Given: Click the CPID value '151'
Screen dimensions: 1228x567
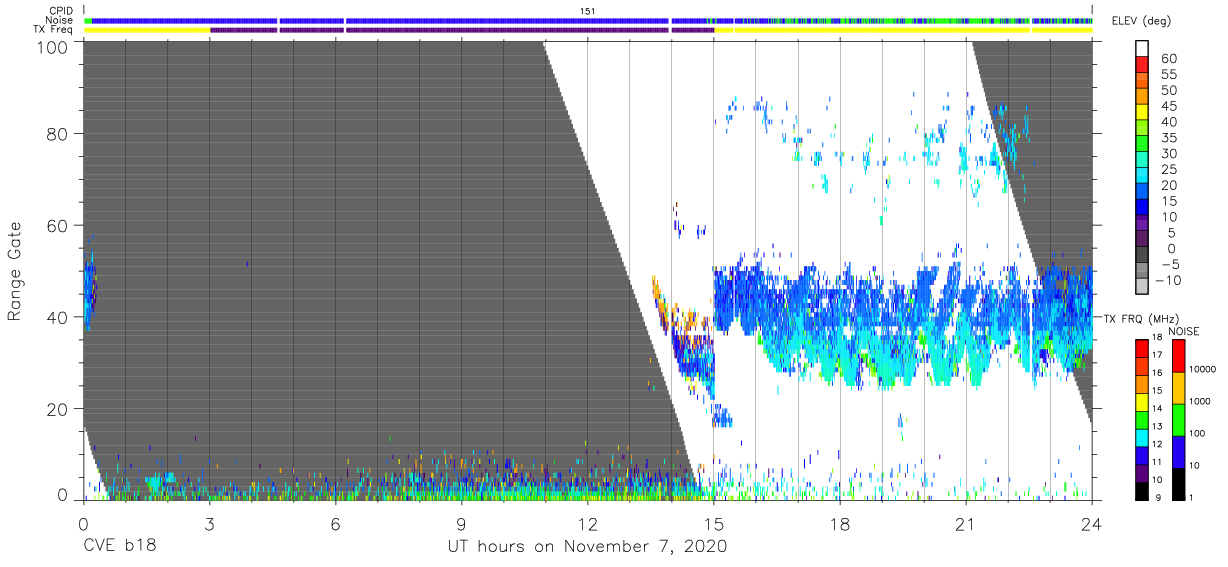Looking at the screenshot, I should pos(588,10).
